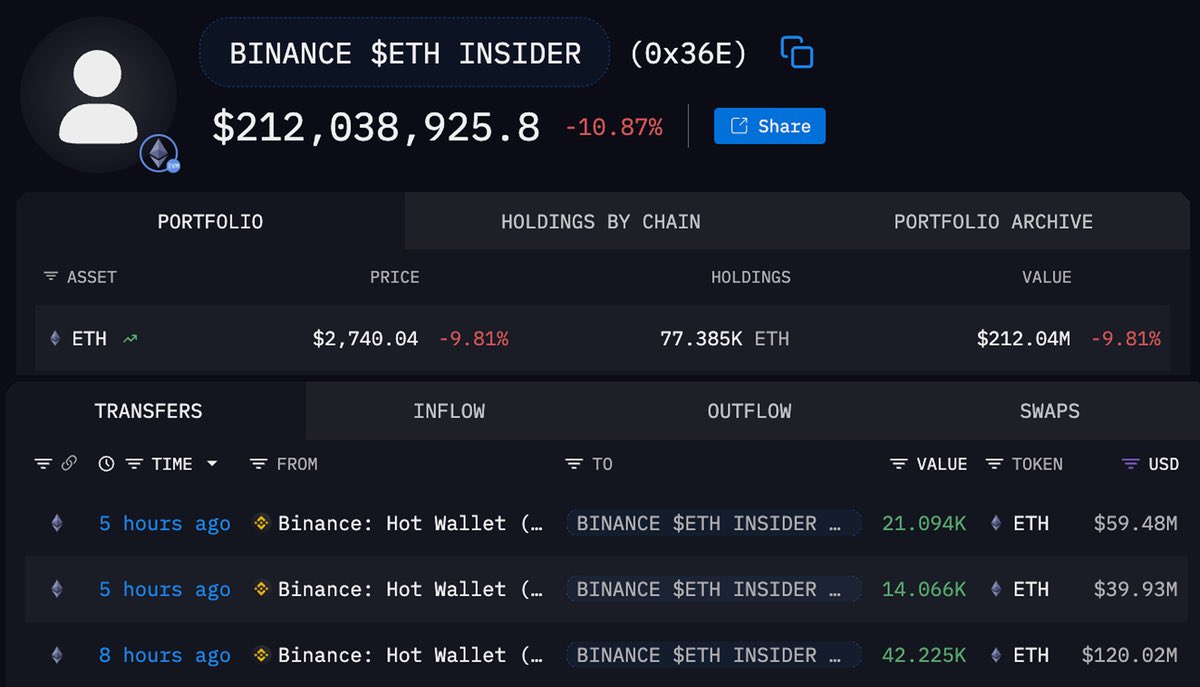Open the Inflow tab
The height and width of the screenshot is (687, 1200).
tap(449, 411)
